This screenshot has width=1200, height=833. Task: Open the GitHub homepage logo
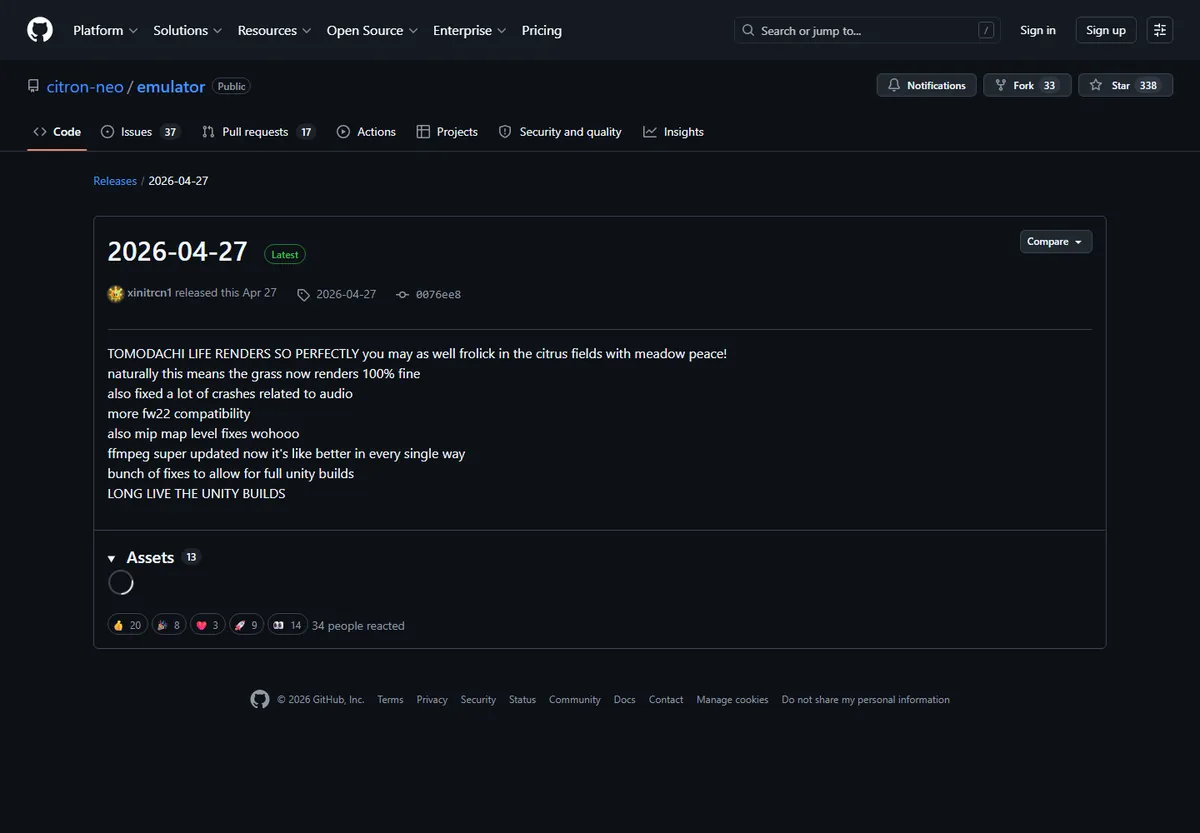[x=40, y=30]
